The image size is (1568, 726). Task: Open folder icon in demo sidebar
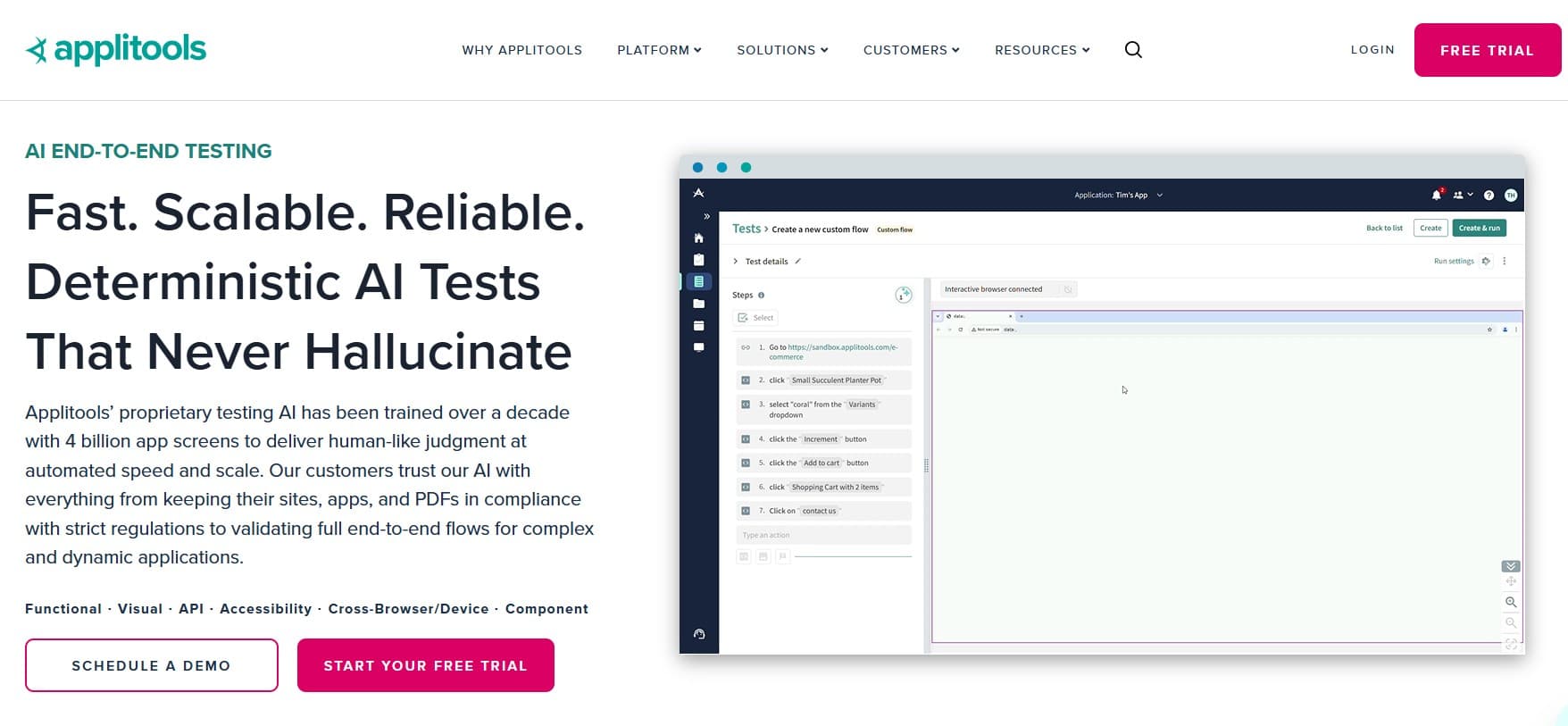click(x=698, y=304)
